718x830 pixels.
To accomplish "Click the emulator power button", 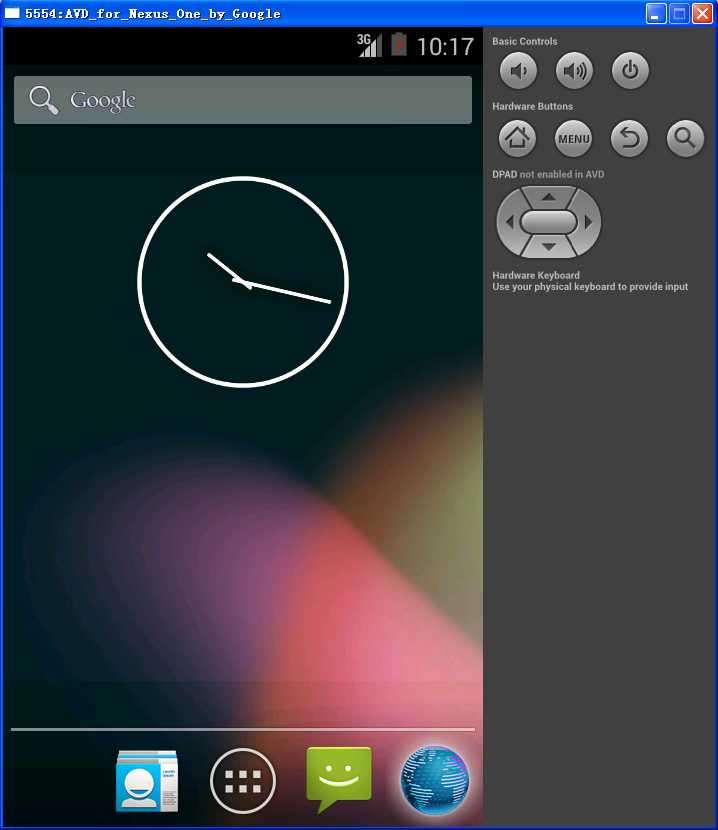I will (630, 70).
